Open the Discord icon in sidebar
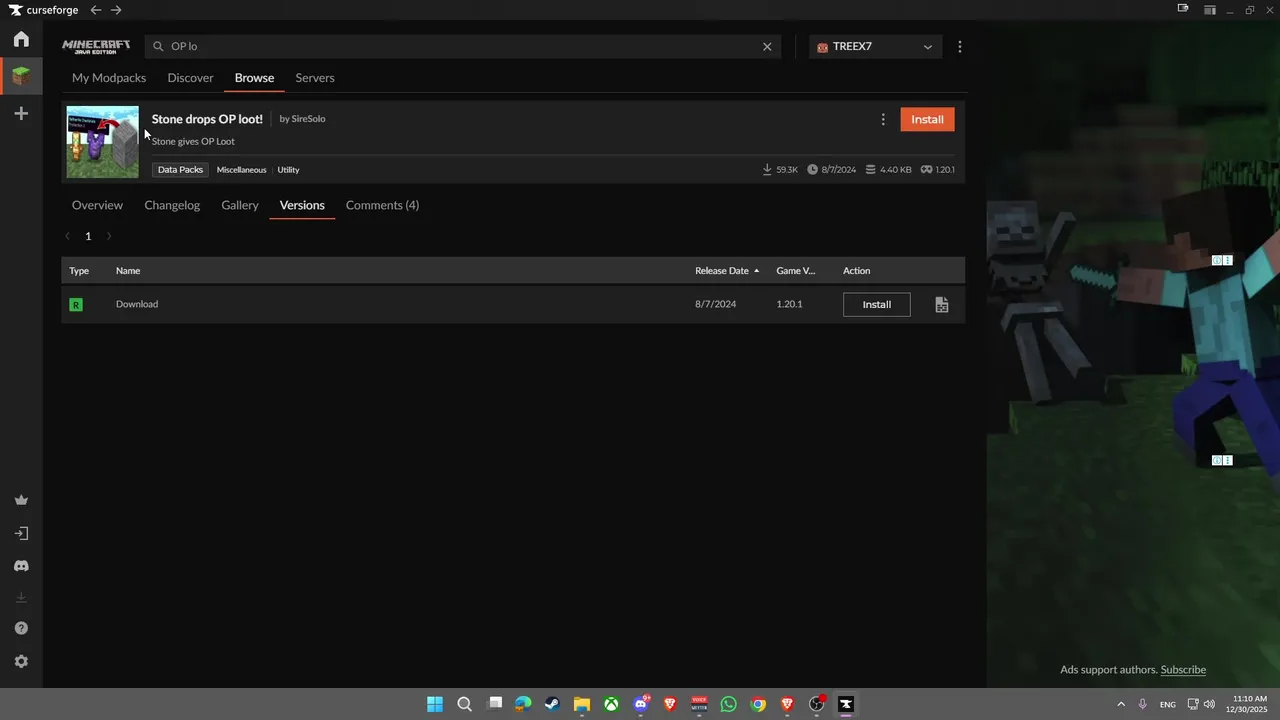 point(21,566)
